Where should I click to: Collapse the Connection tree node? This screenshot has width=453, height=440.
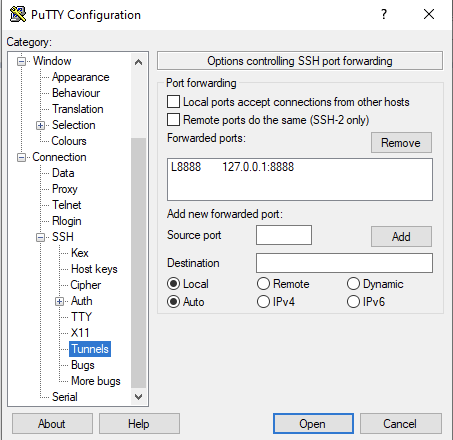pyautogui.click(x=21, y=157)
